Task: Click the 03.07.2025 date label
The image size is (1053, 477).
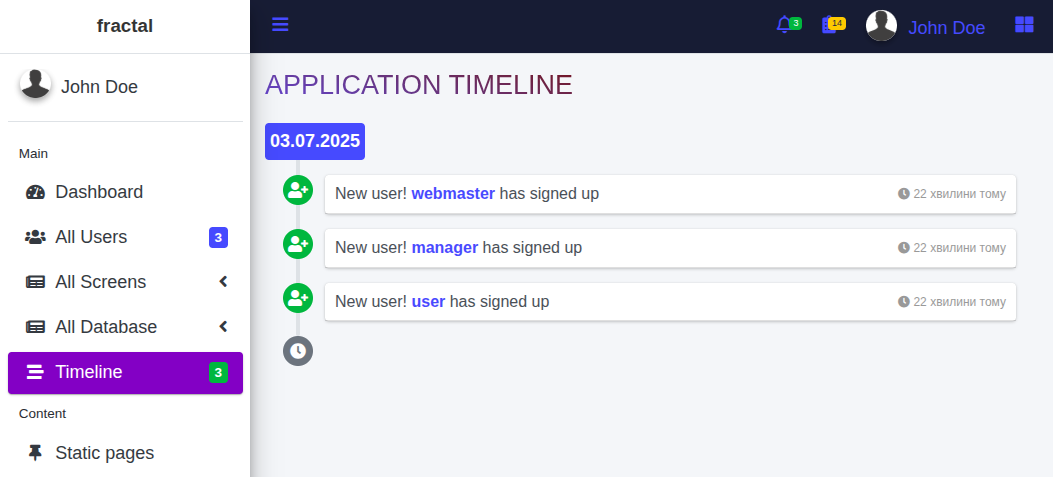Action: tap(315, 141)
